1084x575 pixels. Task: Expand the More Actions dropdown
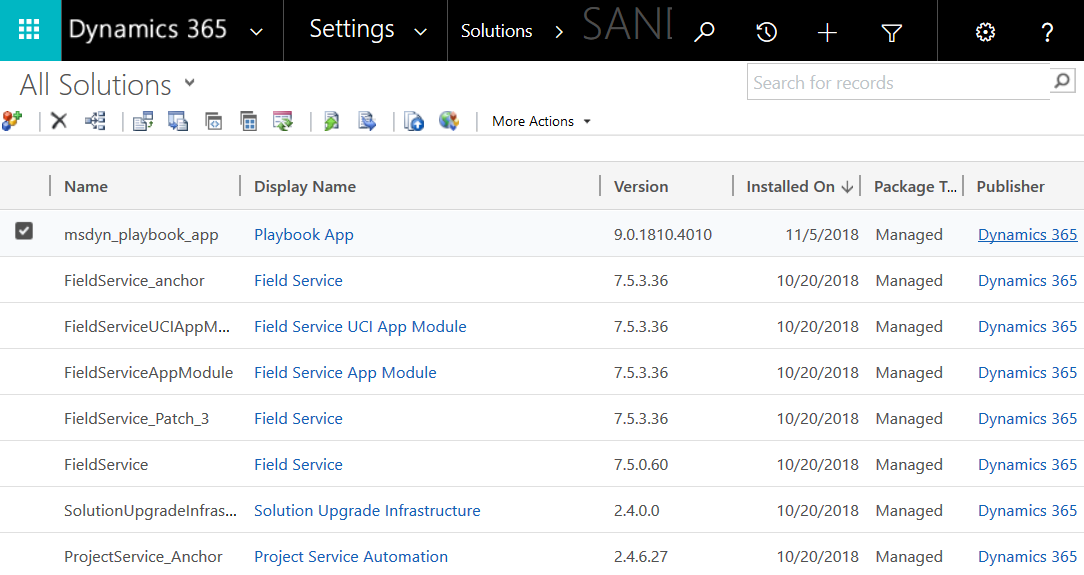tap(541, 122)
